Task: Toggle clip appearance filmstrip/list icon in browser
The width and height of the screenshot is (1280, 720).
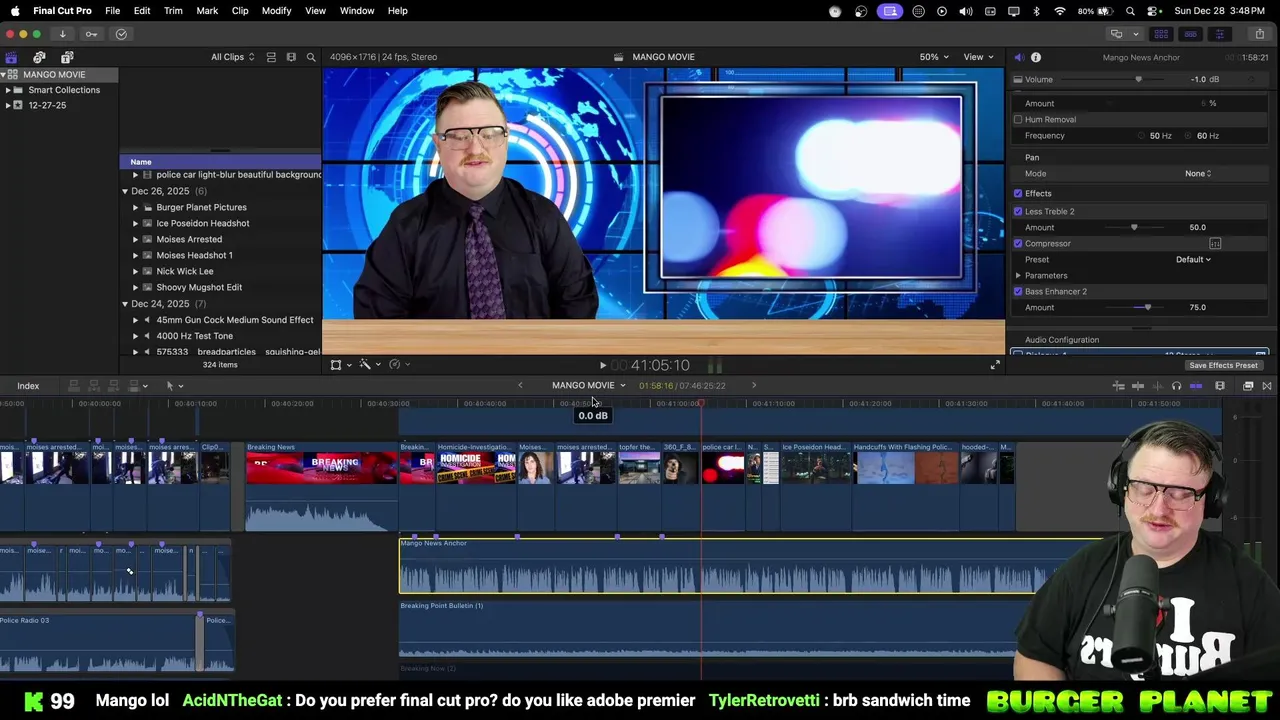Action: point(271,57)
